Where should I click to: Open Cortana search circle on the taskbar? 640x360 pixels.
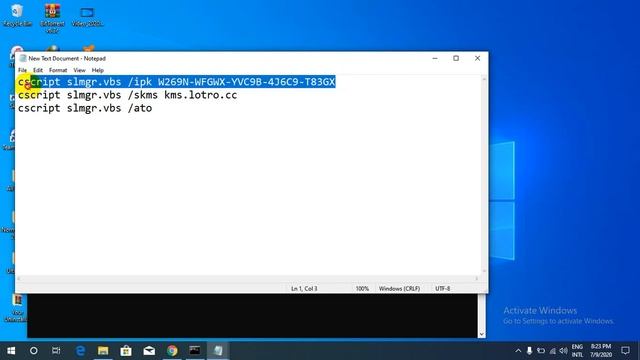coord(34,351)
